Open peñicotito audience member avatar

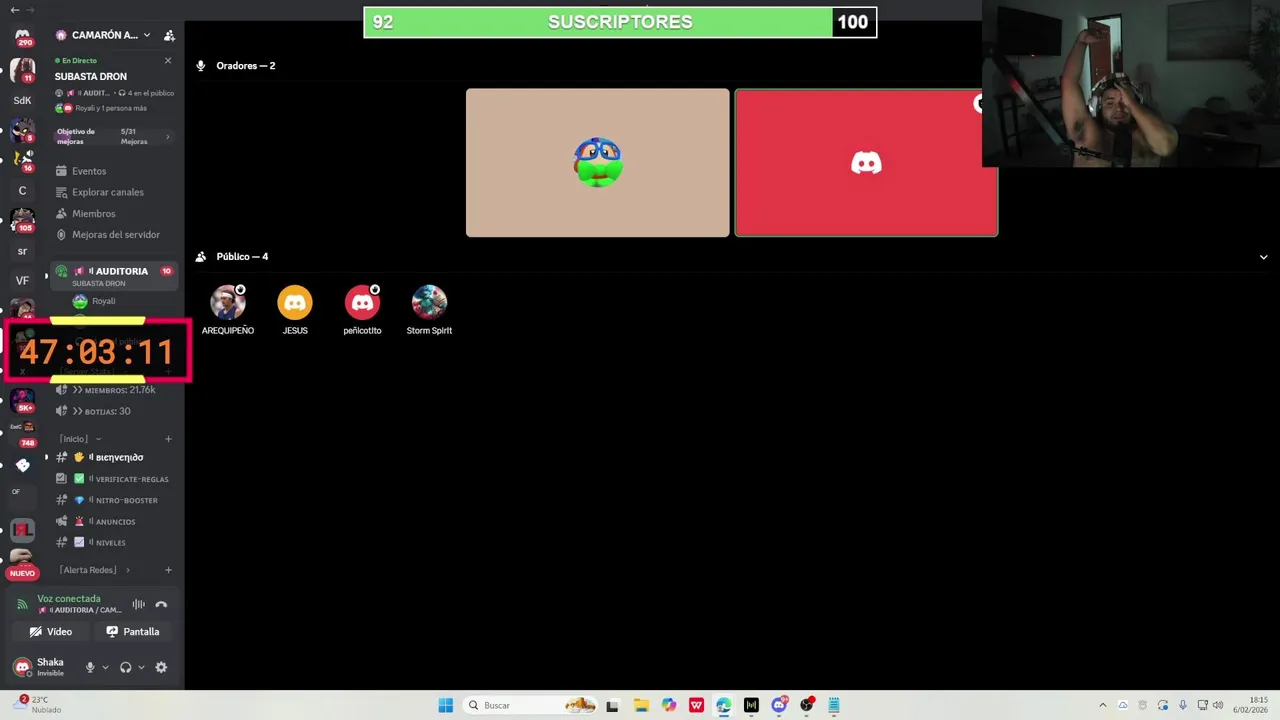[362, 302]
